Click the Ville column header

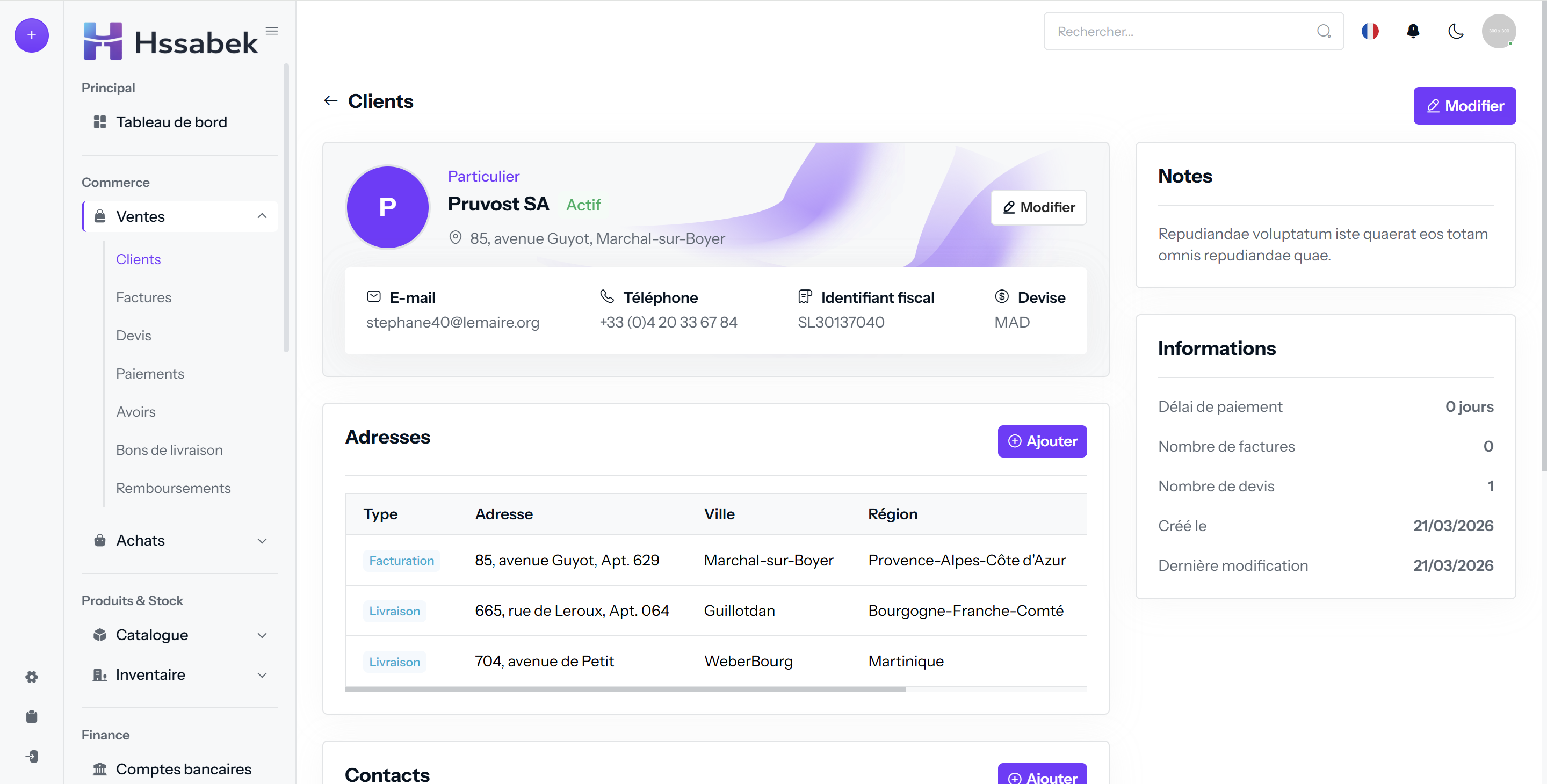point(719,514)
